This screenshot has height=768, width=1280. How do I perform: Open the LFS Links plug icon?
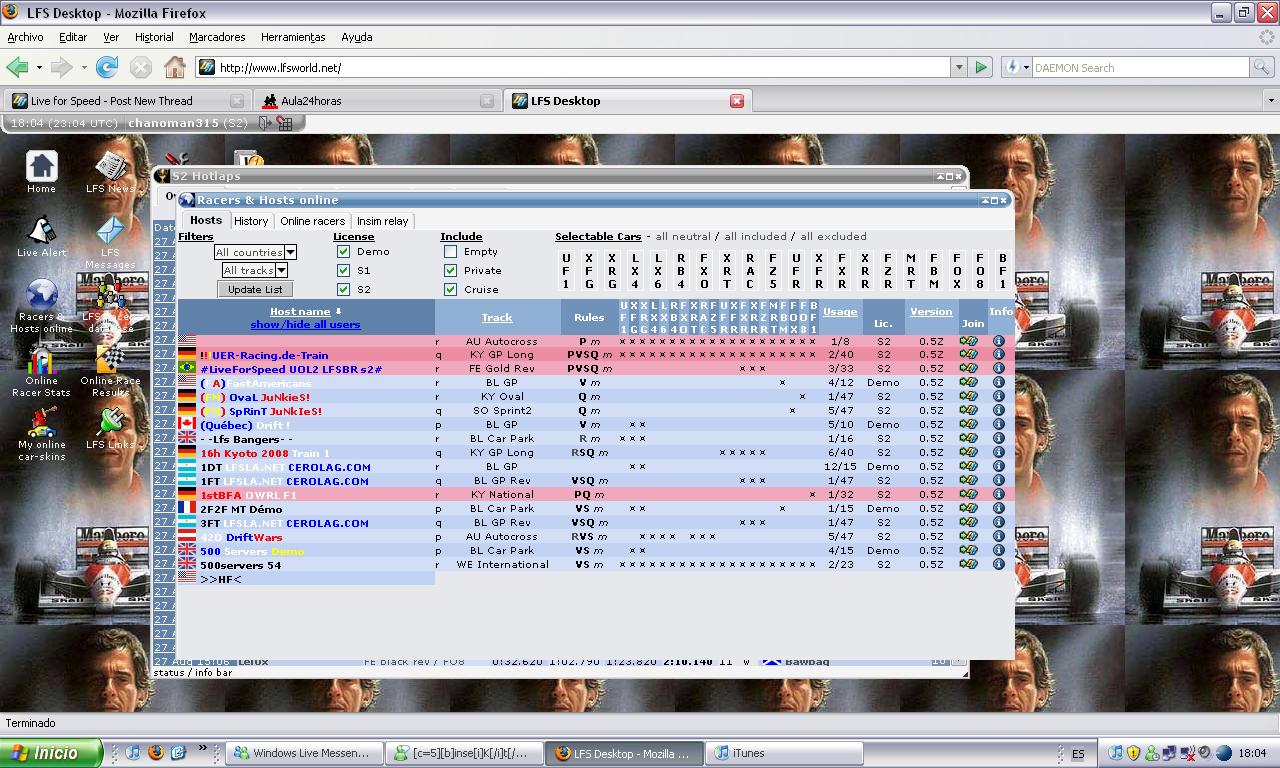(x=110, y=421)
